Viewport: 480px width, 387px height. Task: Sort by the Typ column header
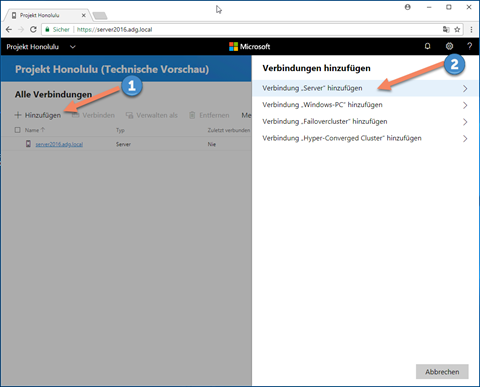tap(120, 130)
